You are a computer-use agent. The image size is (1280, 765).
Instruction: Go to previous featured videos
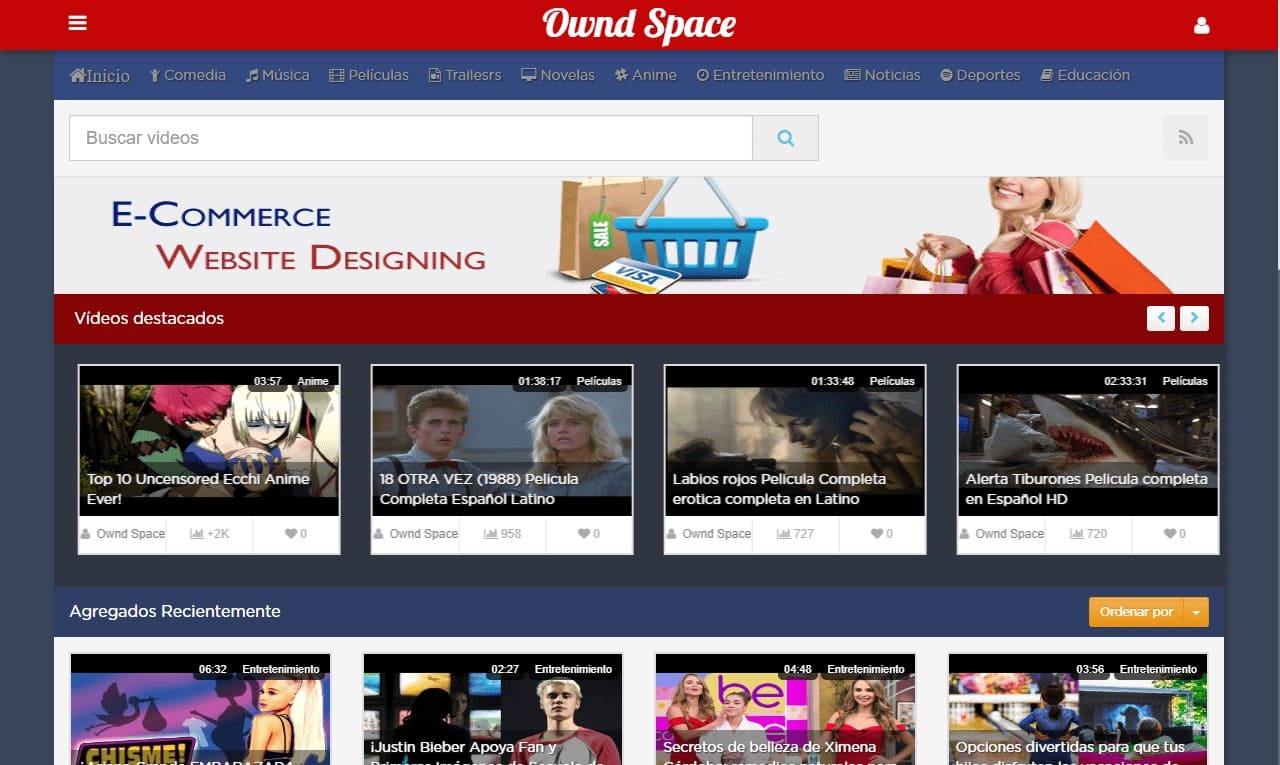(1161, 318)
